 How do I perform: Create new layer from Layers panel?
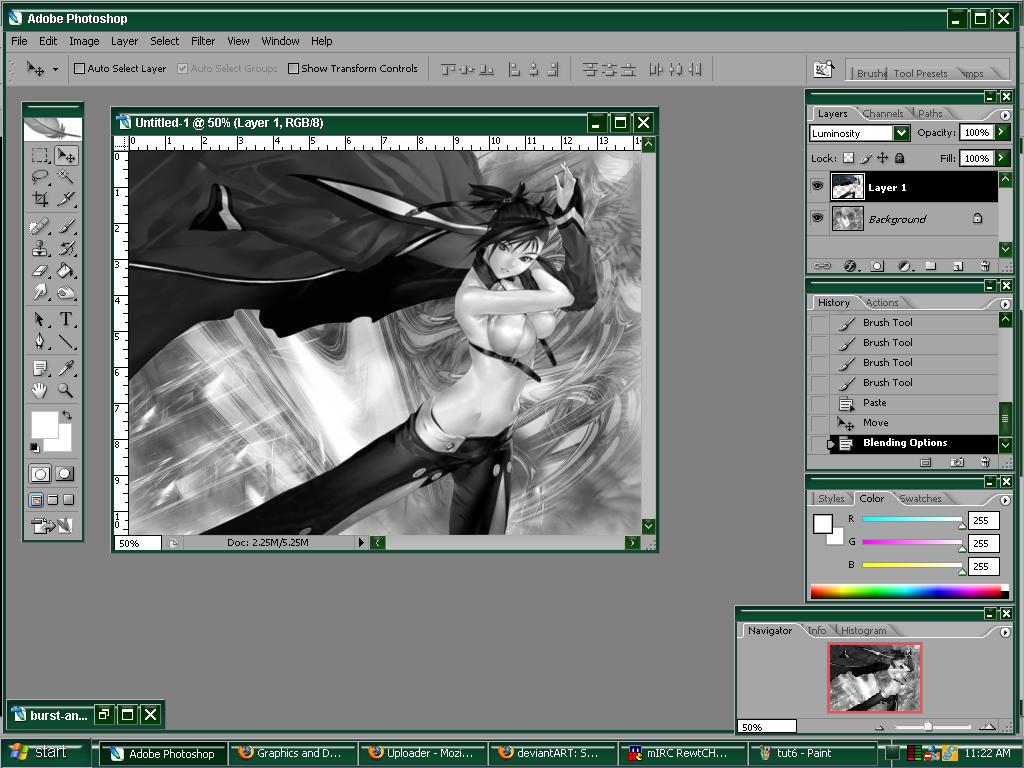[x=958, y=266]
